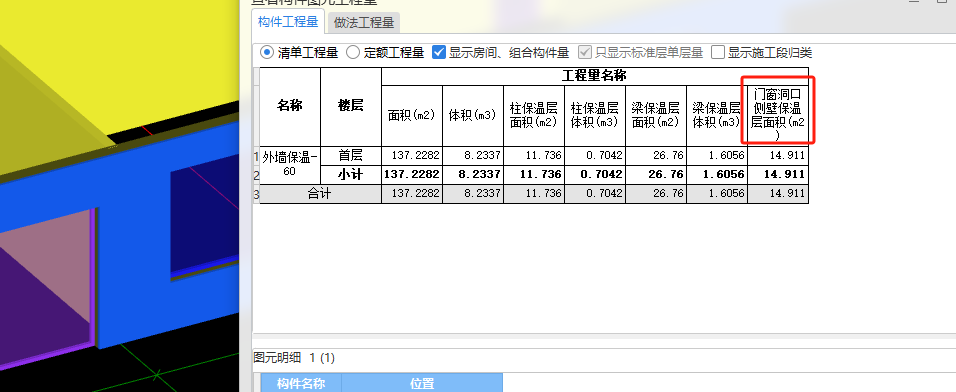The height and width of the screenshot is (392, 956).
Task: Click row number 2 header
Action: tap(256, 176)
